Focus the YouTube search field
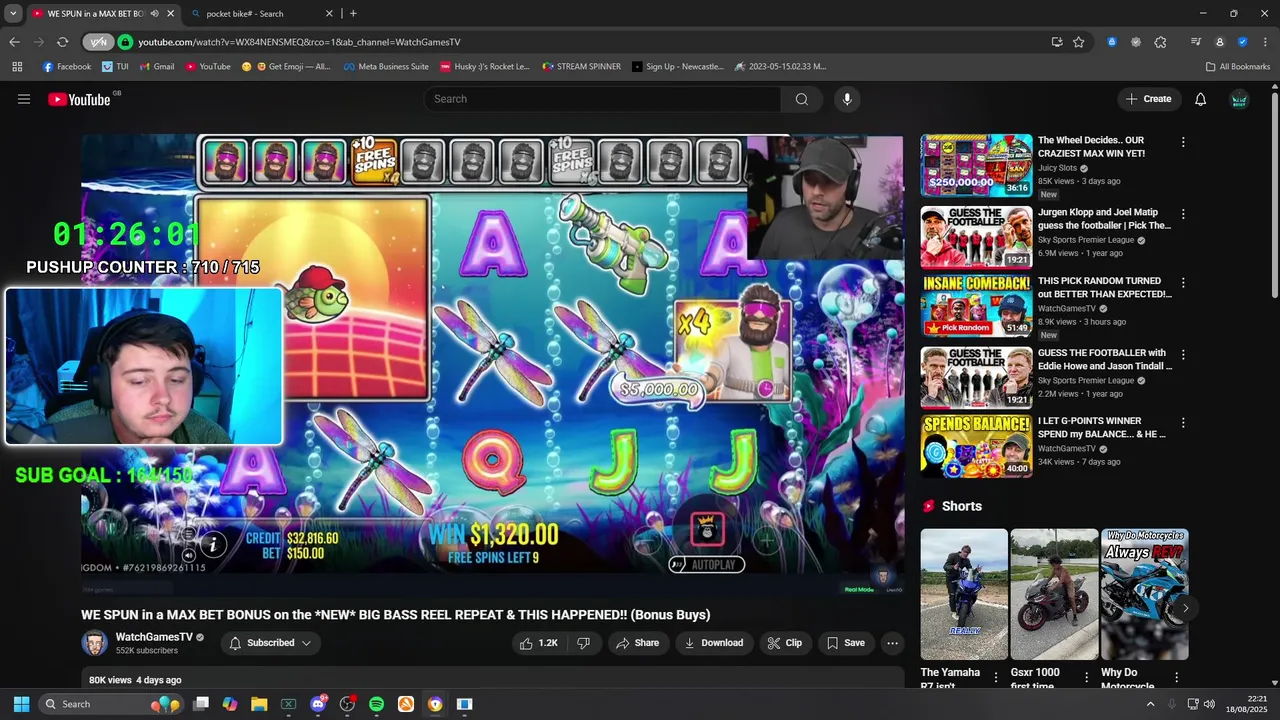 coord(602,99)
